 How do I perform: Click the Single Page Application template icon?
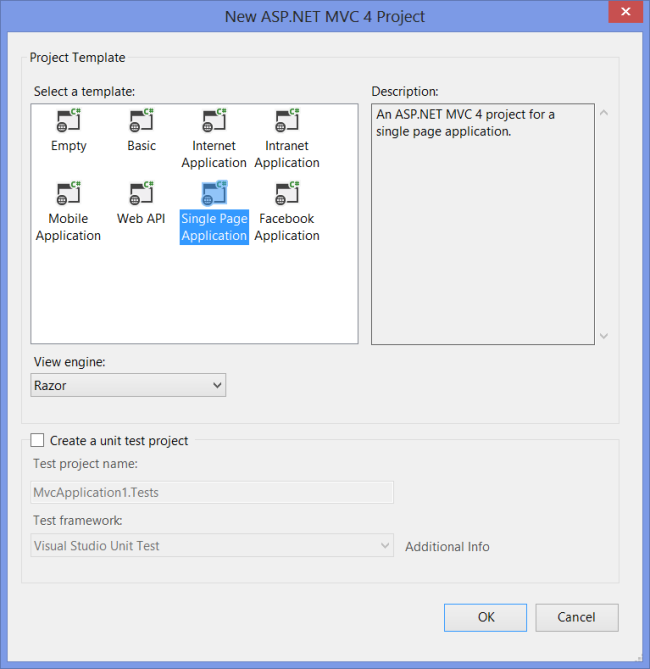(214, 193)
